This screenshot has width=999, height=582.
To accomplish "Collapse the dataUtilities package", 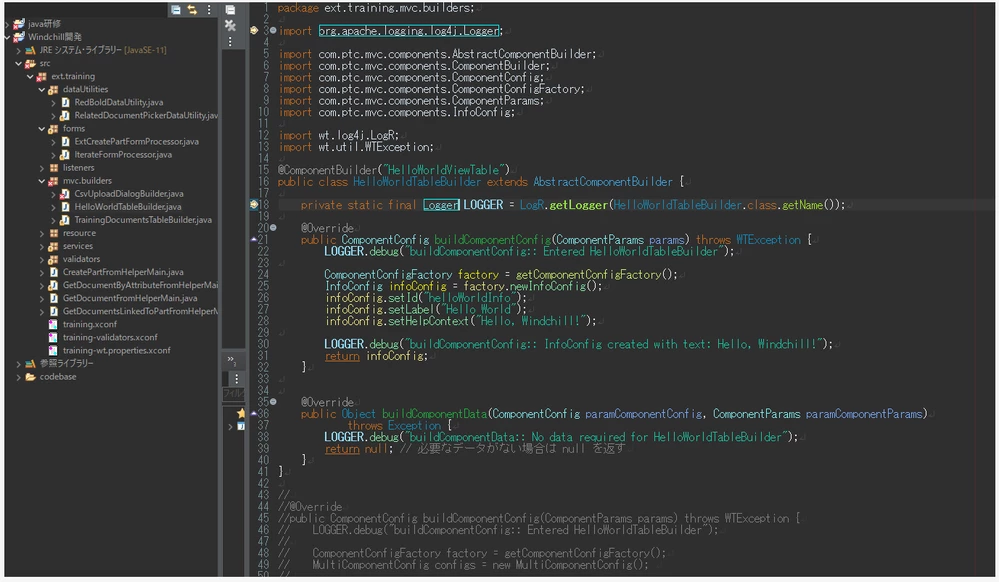I will pyautogui.click(x=42, y=89).
